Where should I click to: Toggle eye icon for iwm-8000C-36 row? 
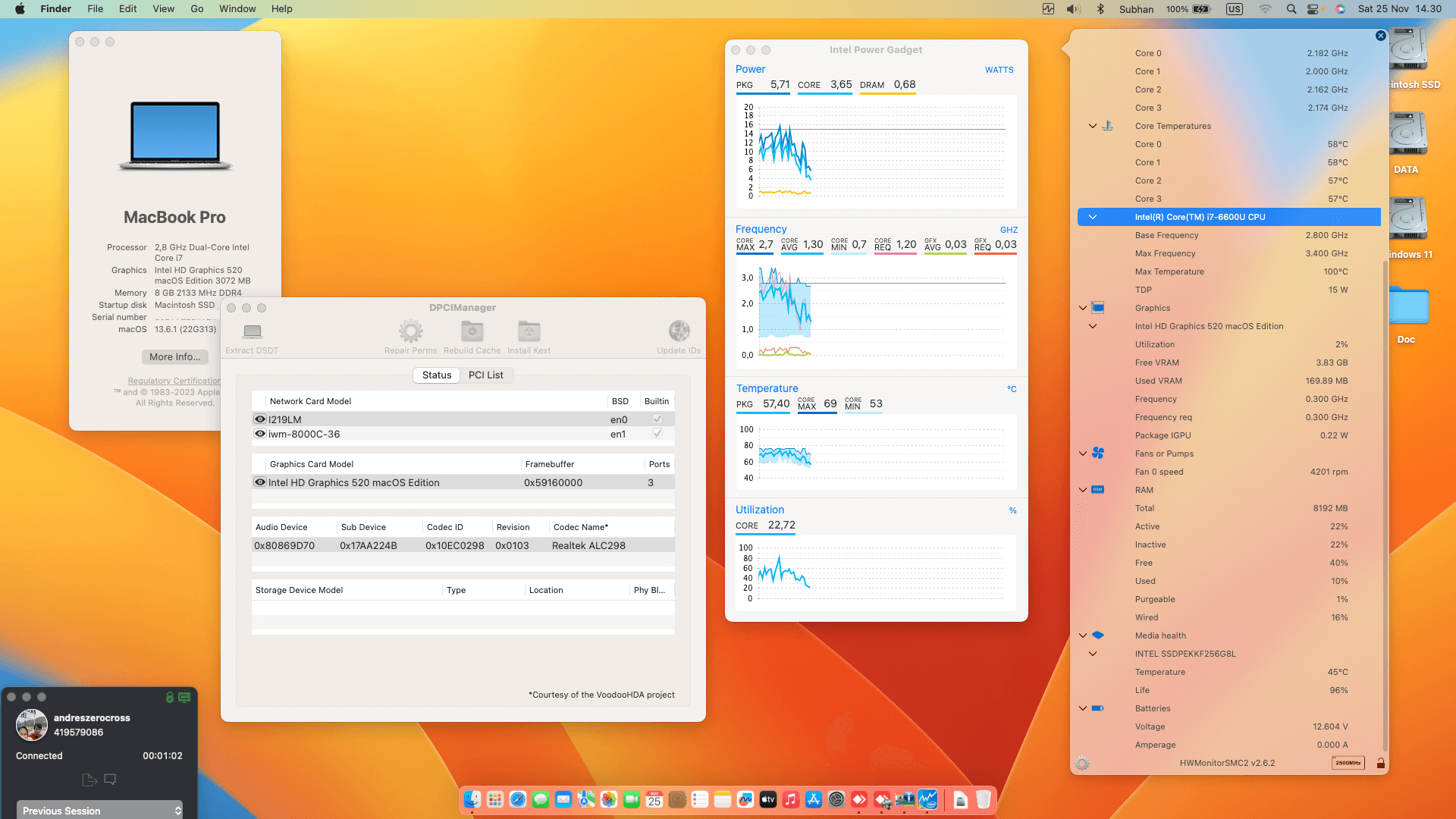coord(260,434)
